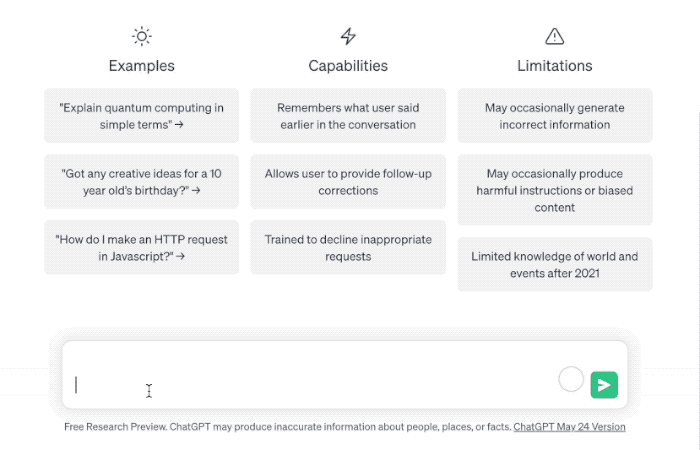The image size is (700, 450).
Task: Click the Examples column heading
Action: pyautogui.click(x=142, y=66)
